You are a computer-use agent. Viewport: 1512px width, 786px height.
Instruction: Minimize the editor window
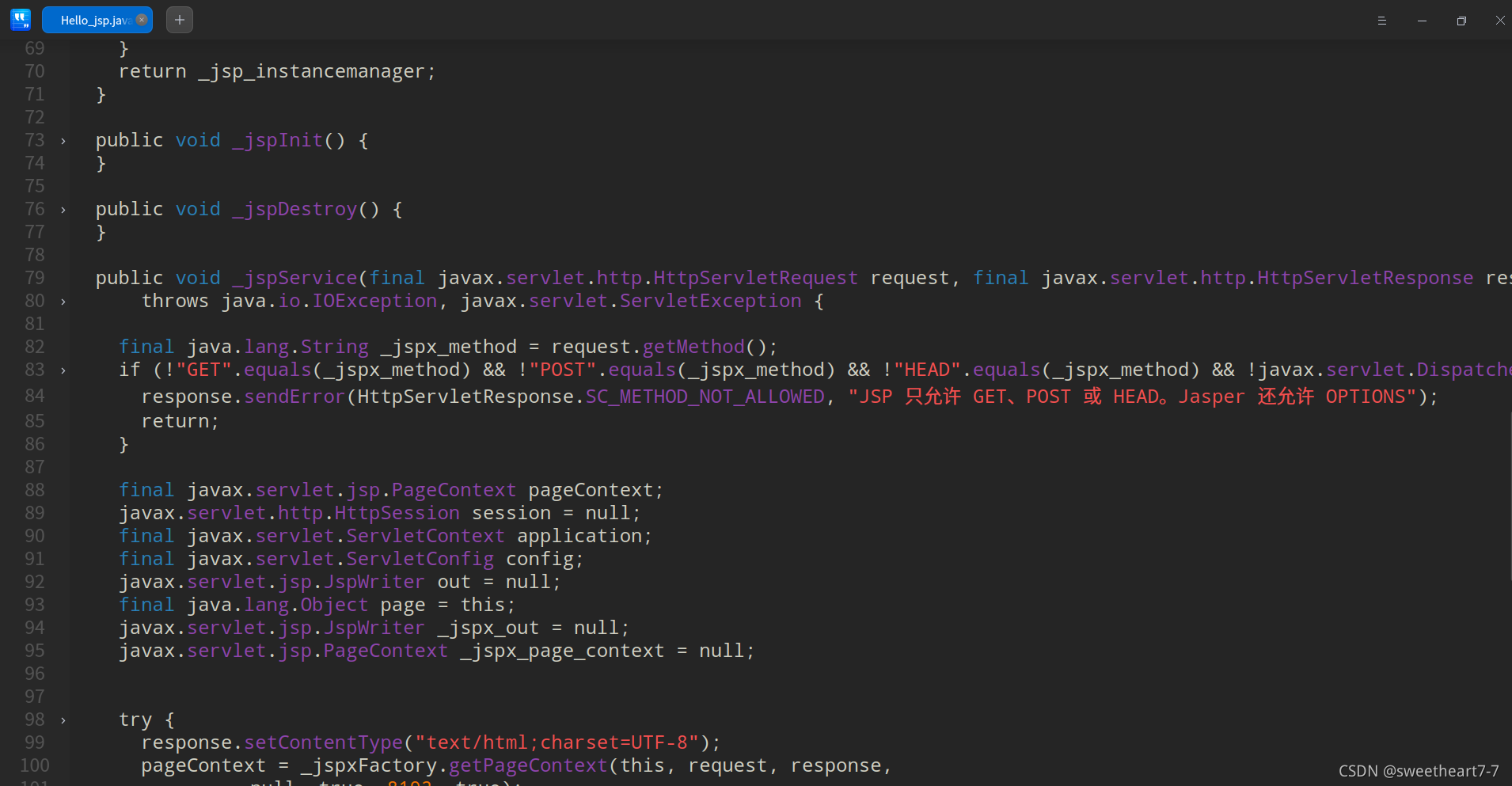point(1422,21)
